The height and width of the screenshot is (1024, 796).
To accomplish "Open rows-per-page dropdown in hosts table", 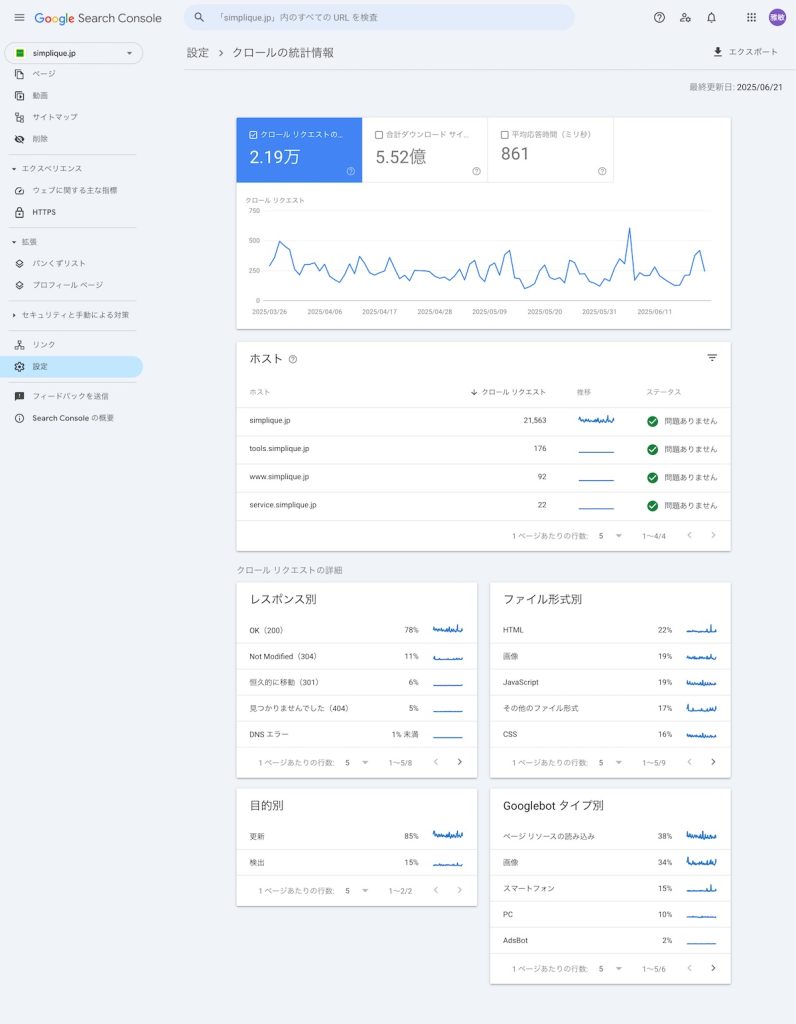I will [x=611, y=536].
